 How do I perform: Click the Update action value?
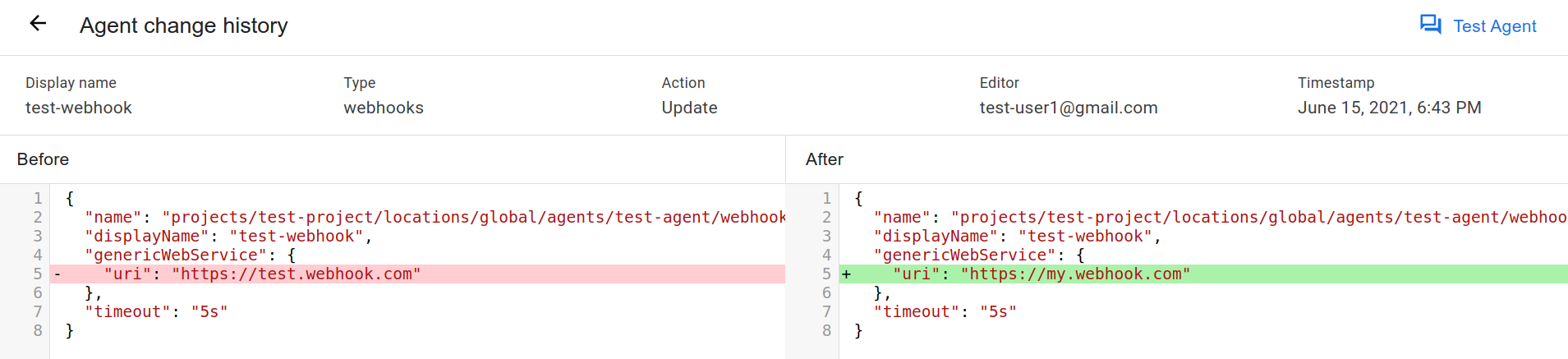click(689, 108)
